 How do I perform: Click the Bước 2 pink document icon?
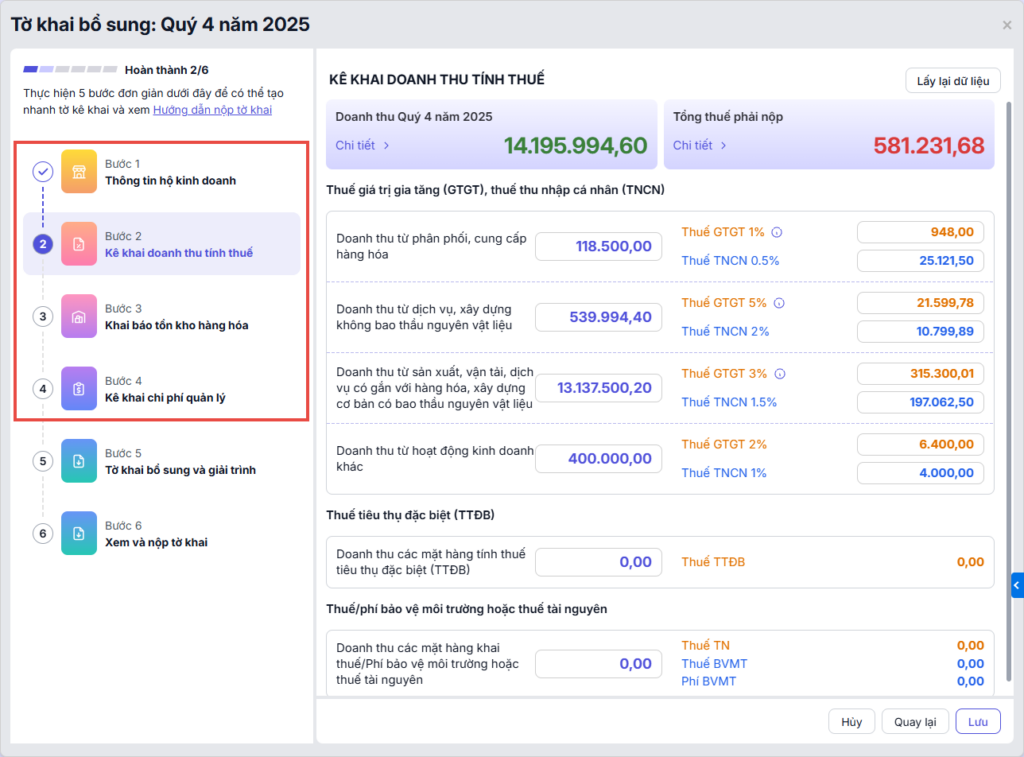[79, 244]
